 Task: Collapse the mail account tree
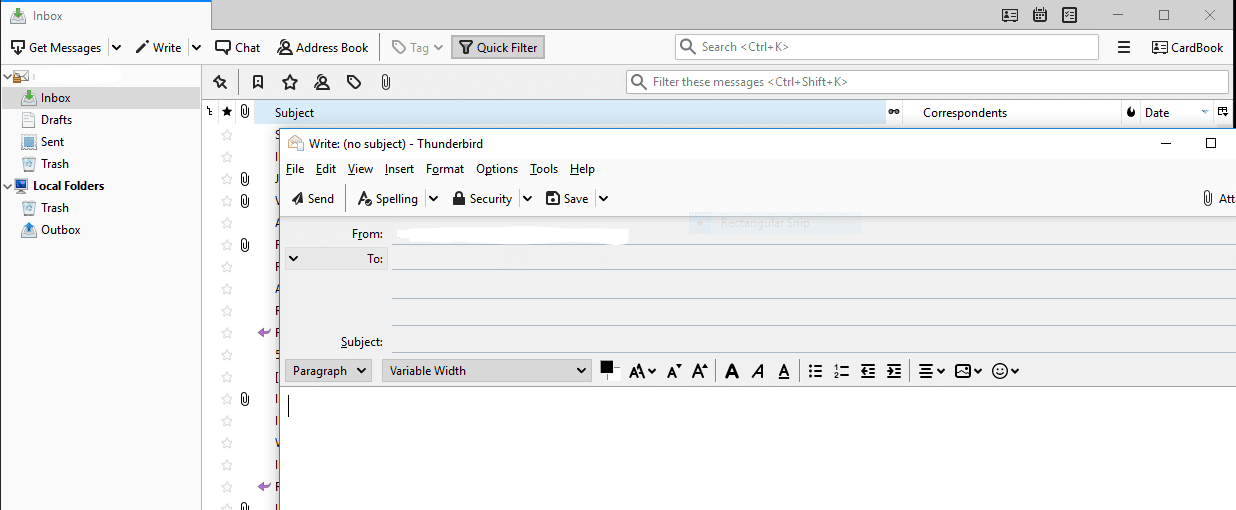coord(7,76)
